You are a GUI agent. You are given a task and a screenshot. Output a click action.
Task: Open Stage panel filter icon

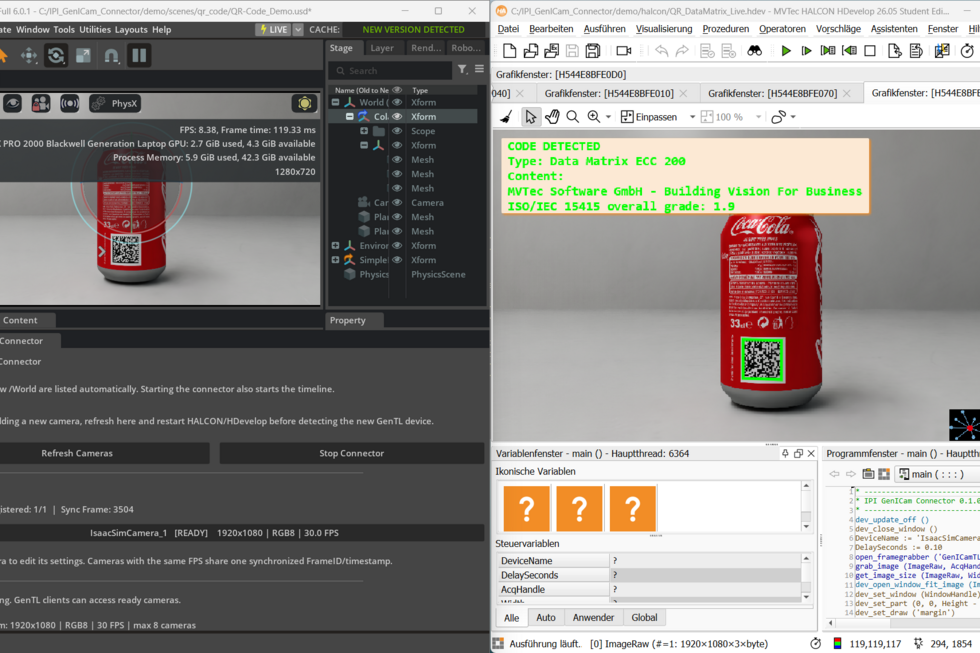462,69
